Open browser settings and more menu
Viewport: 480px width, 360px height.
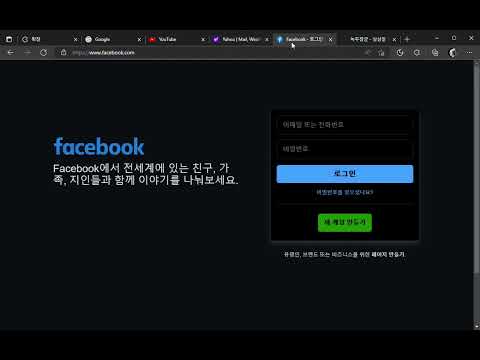[469, 52]
